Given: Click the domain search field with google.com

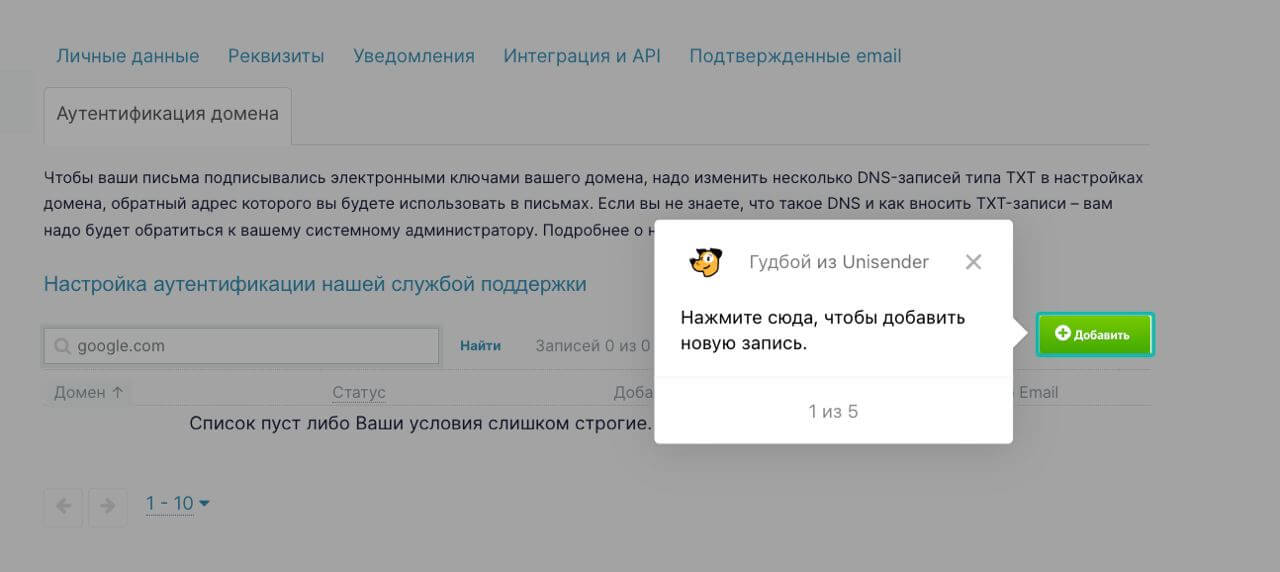Looking at the screenshot, I should (241, 346).
